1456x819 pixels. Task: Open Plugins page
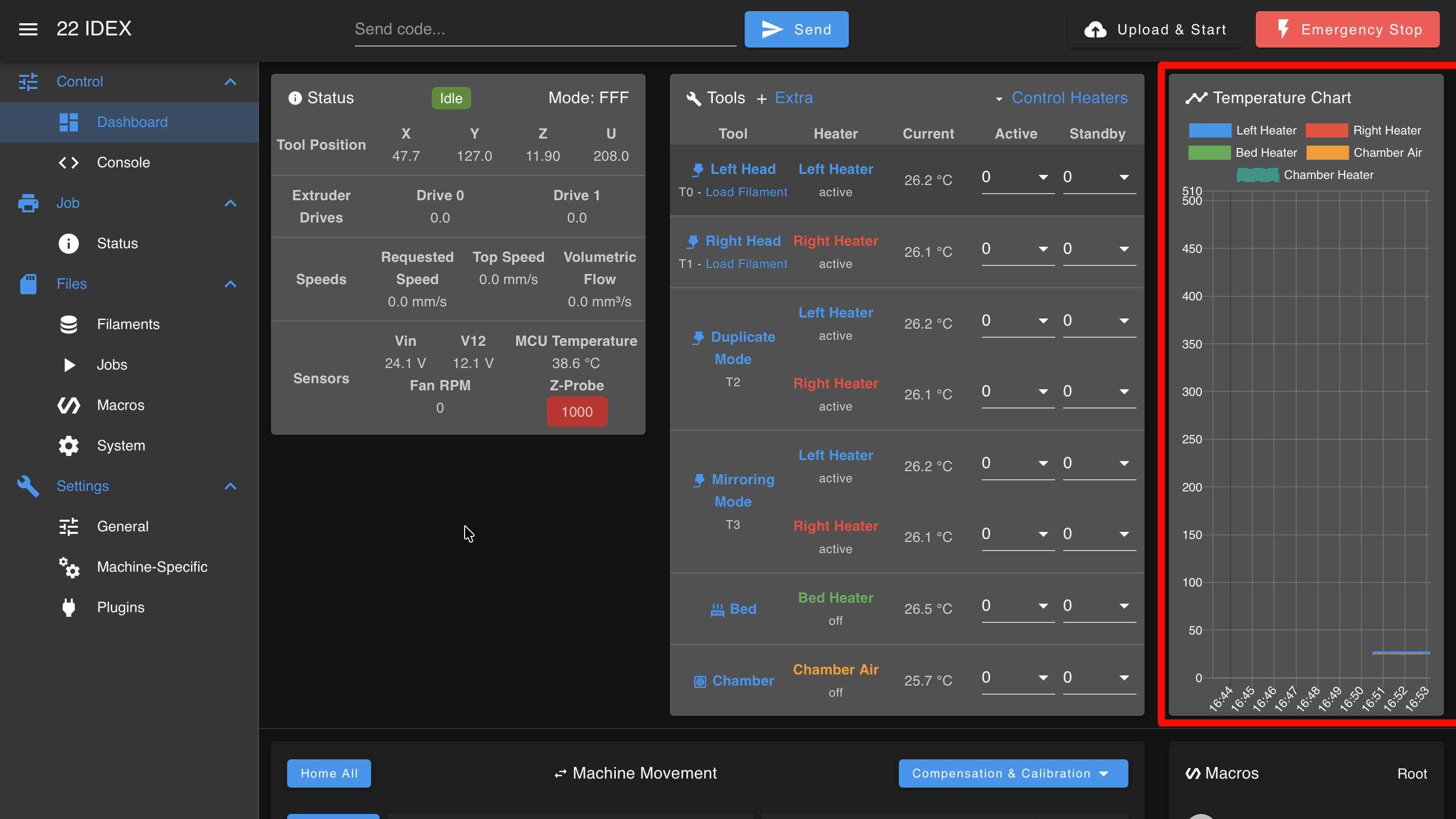129,607
